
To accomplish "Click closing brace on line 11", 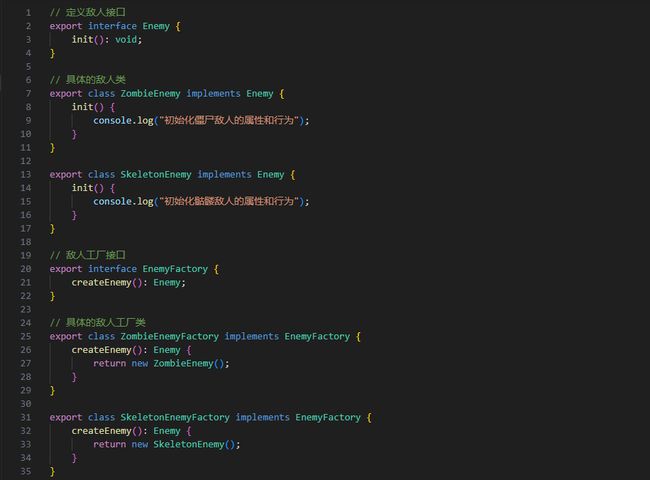I will pos(52,148).
